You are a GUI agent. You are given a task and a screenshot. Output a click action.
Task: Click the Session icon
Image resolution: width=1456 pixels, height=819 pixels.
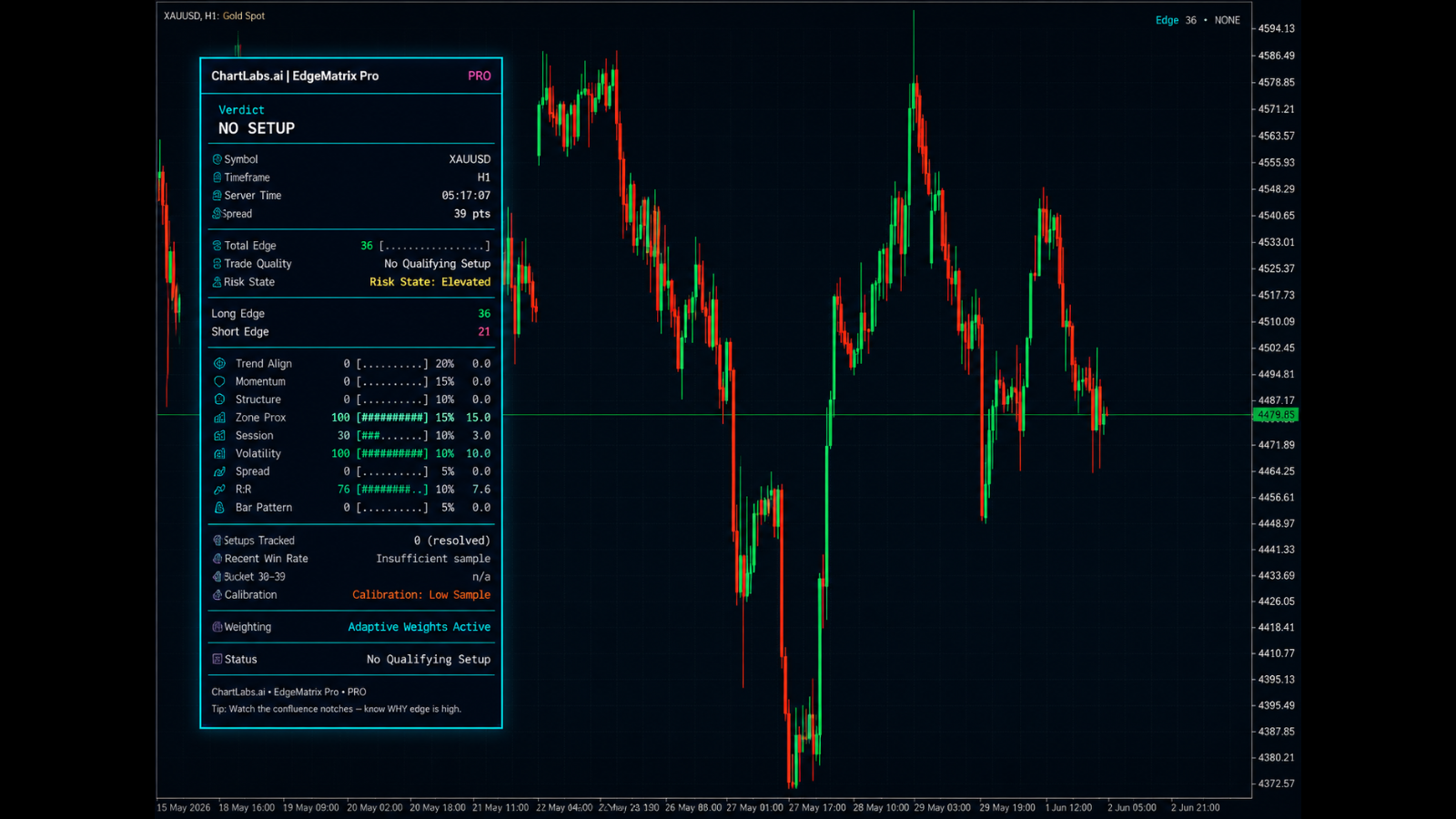219,436
